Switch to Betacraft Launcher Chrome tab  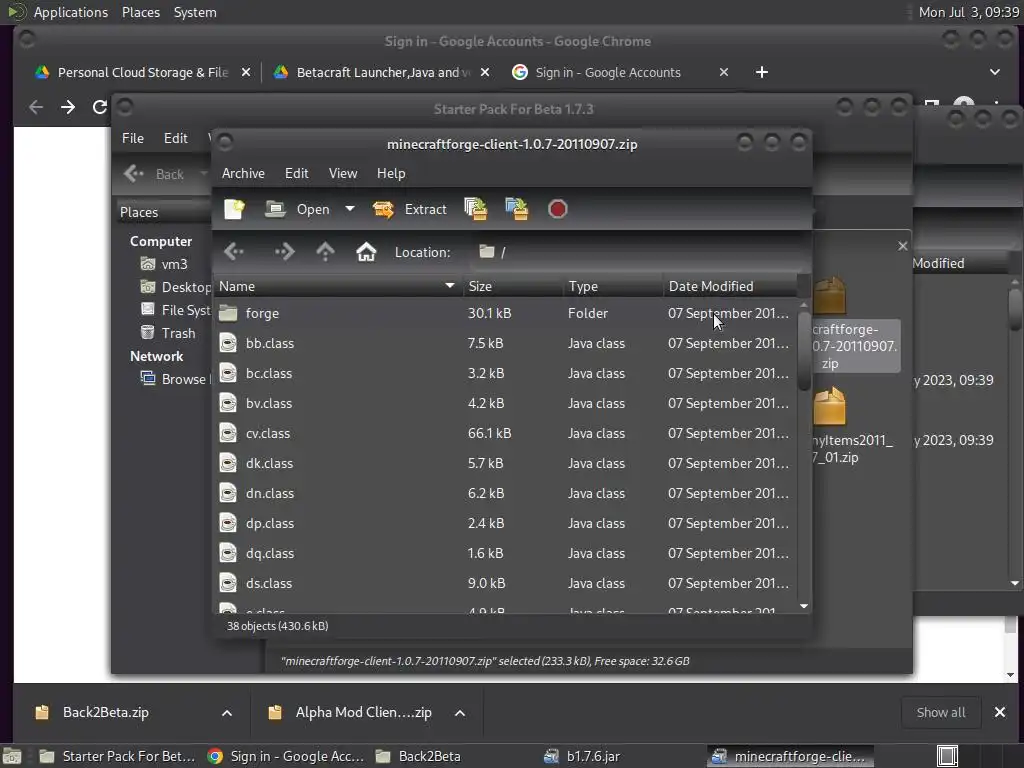point(383,72)
